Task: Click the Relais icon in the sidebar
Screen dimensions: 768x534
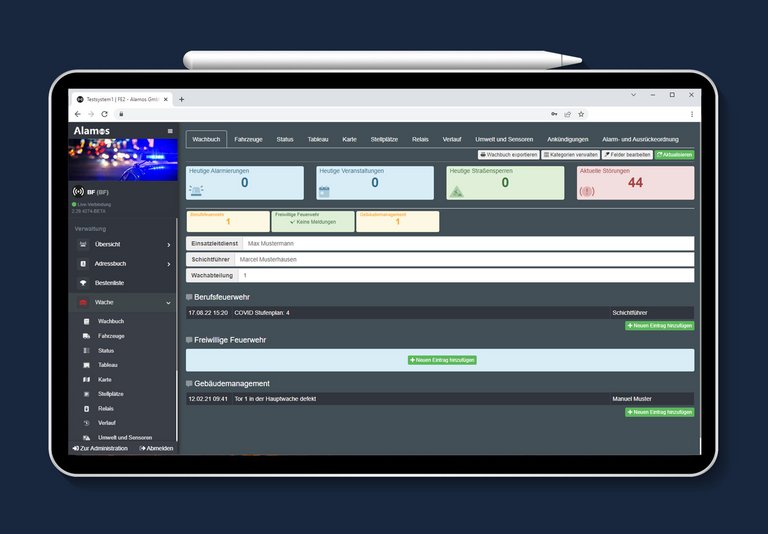Action: point(86,409)
